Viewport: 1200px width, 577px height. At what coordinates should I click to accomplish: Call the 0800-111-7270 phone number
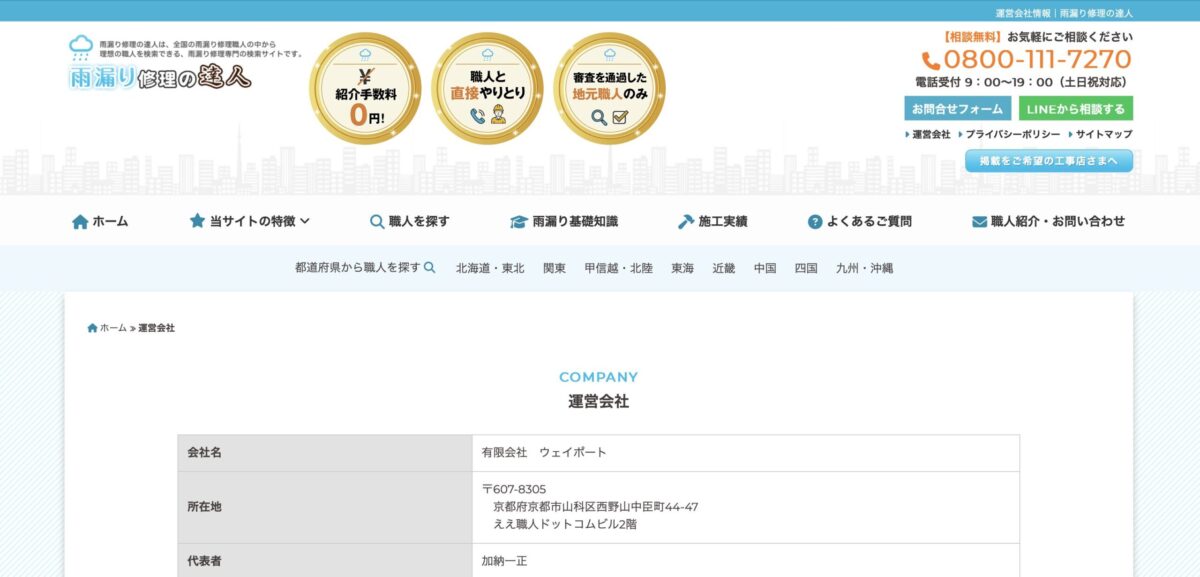click(x=1036, y=60)
